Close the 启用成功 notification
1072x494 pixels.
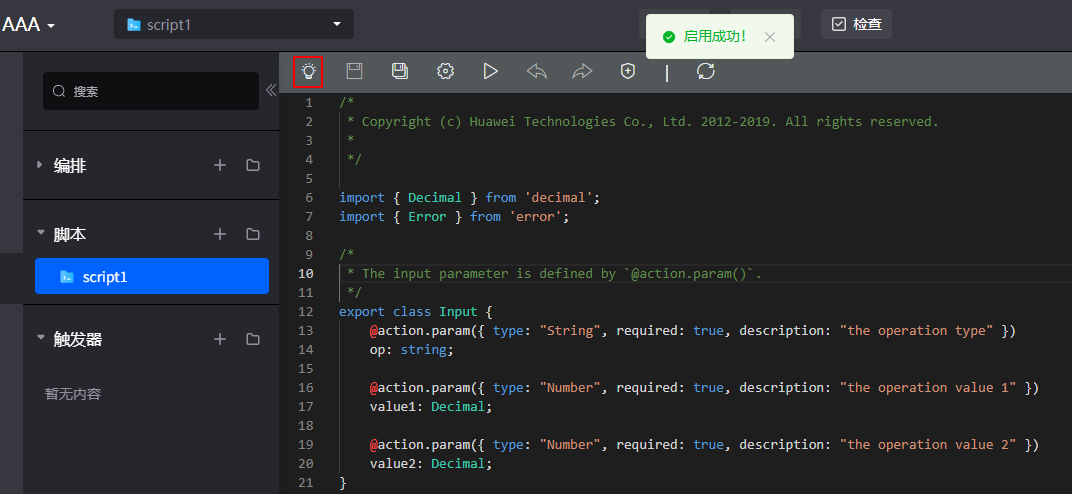tap(770, 37)
